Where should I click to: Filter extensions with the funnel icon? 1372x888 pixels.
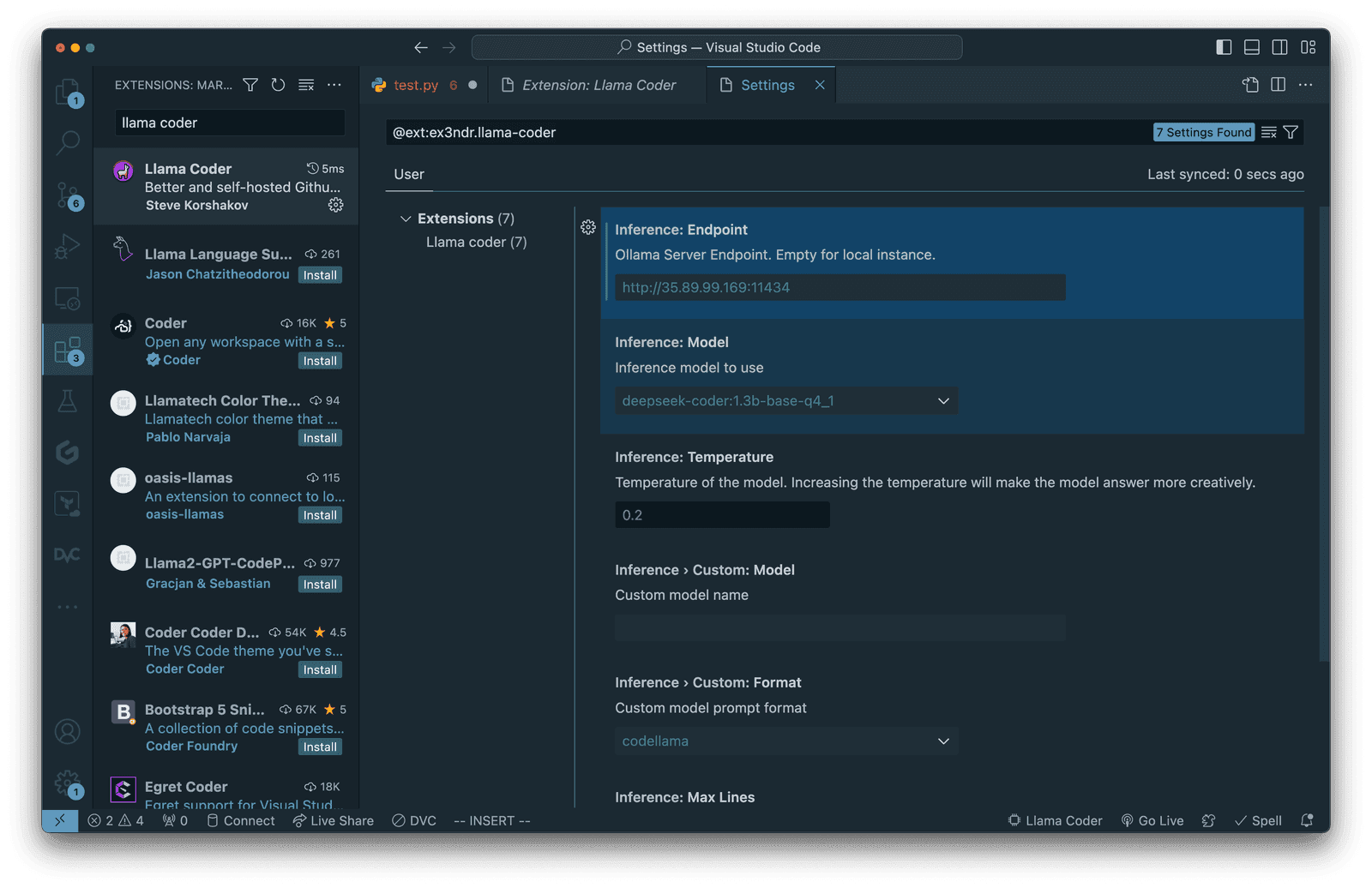(x=250, y=85)
